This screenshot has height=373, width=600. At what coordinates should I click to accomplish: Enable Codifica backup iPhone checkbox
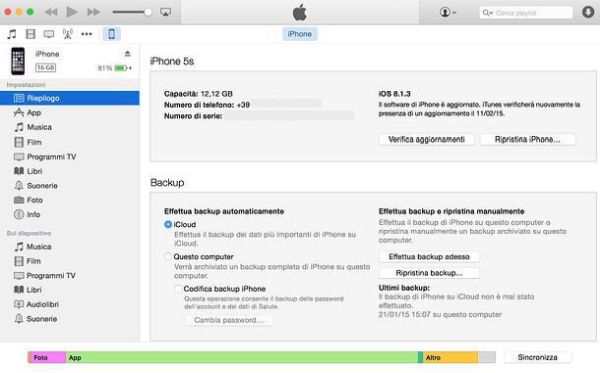178,289
